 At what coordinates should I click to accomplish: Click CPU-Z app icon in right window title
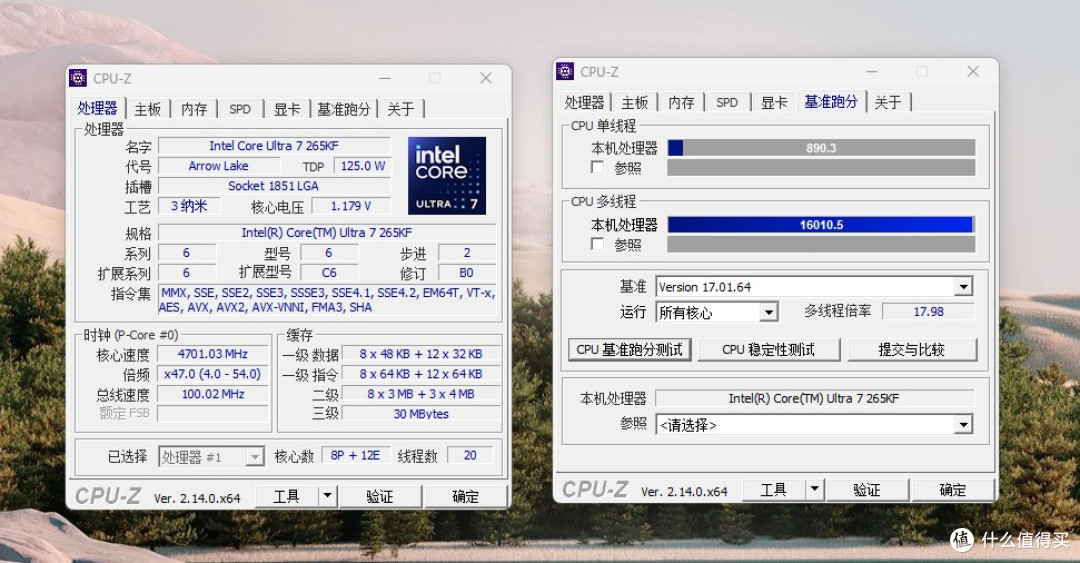point(565,71)
